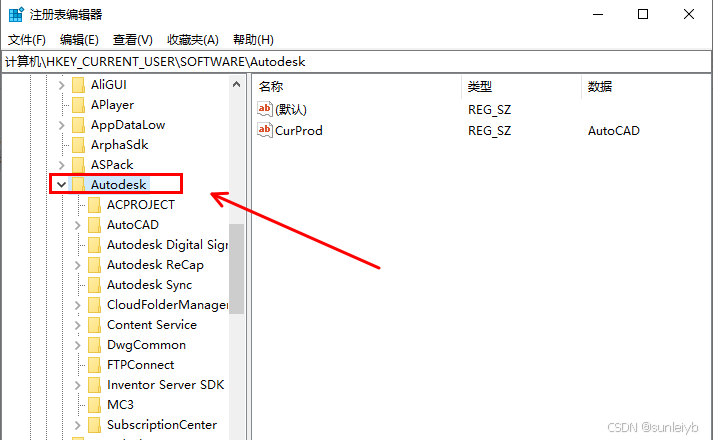Click the registry path address bar
713x440 pixels.
click(356, 61)
